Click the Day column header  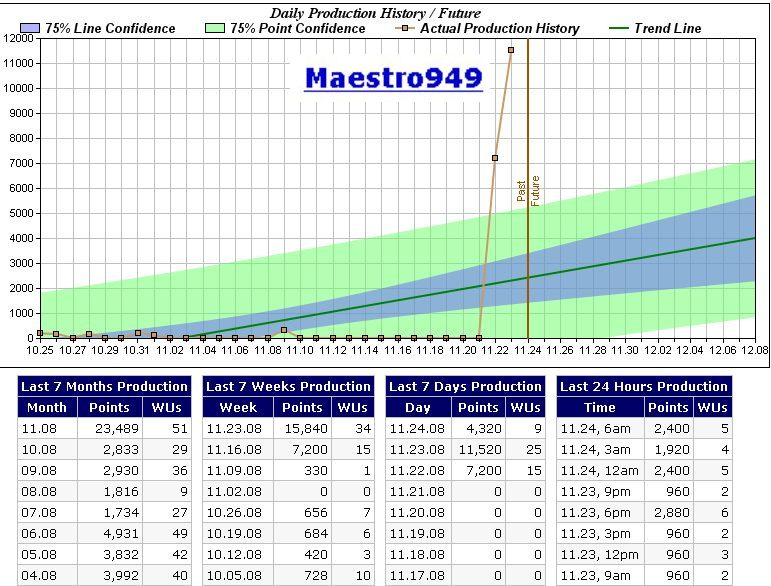pyautogui.click(x=419, y=407)
